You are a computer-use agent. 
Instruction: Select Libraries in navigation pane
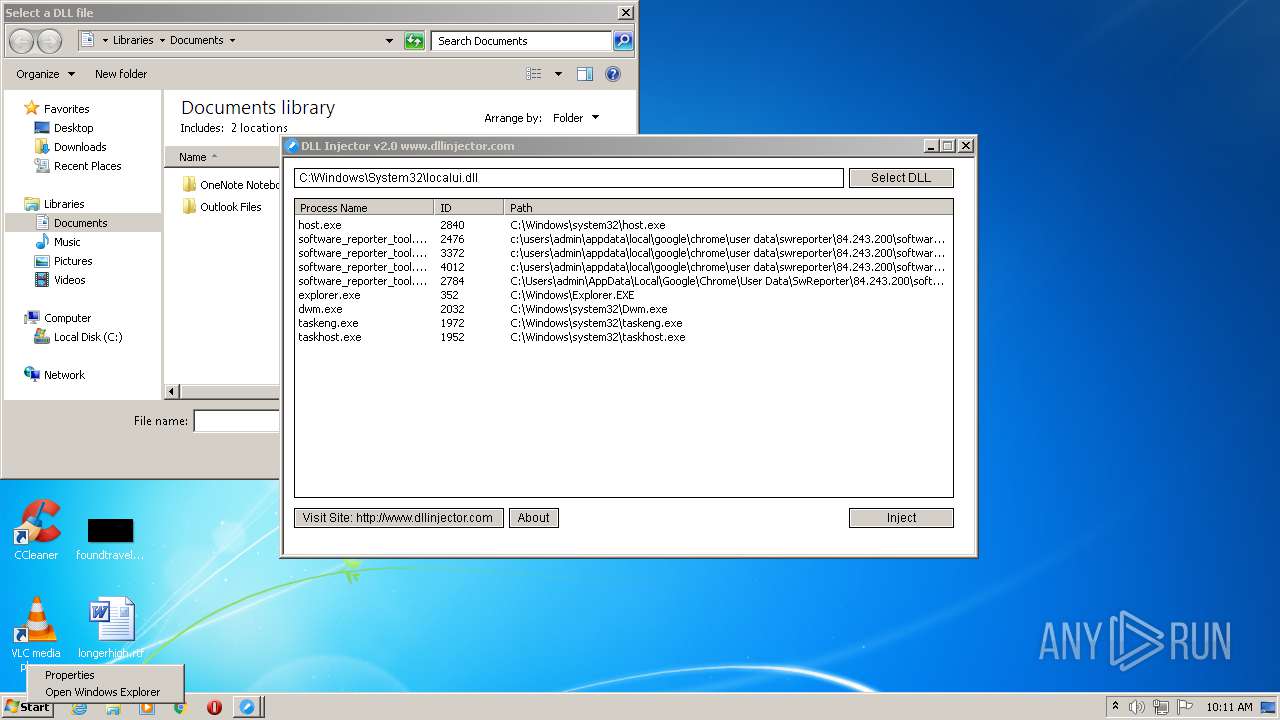tap(64, 204)
